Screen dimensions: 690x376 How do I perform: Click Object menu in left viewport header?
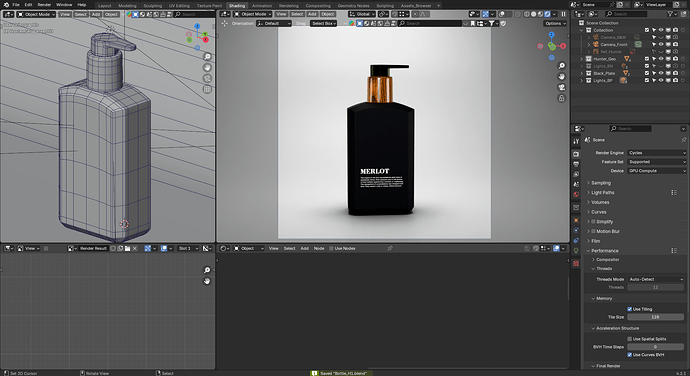(111, 14)
